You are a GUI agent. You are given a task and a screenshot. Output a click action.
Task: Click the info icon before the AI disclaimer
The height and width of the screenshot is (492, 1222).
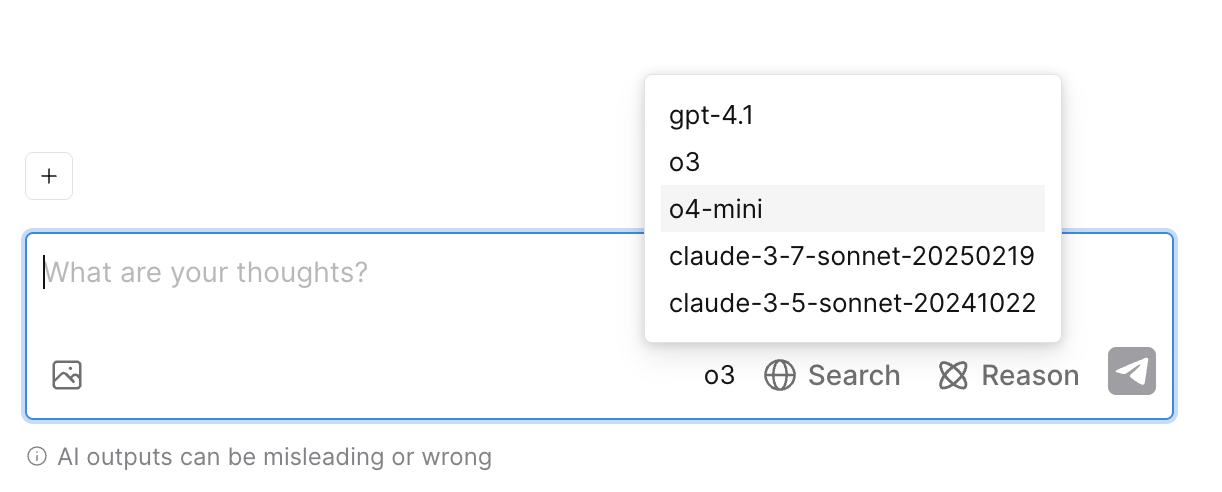37,458
